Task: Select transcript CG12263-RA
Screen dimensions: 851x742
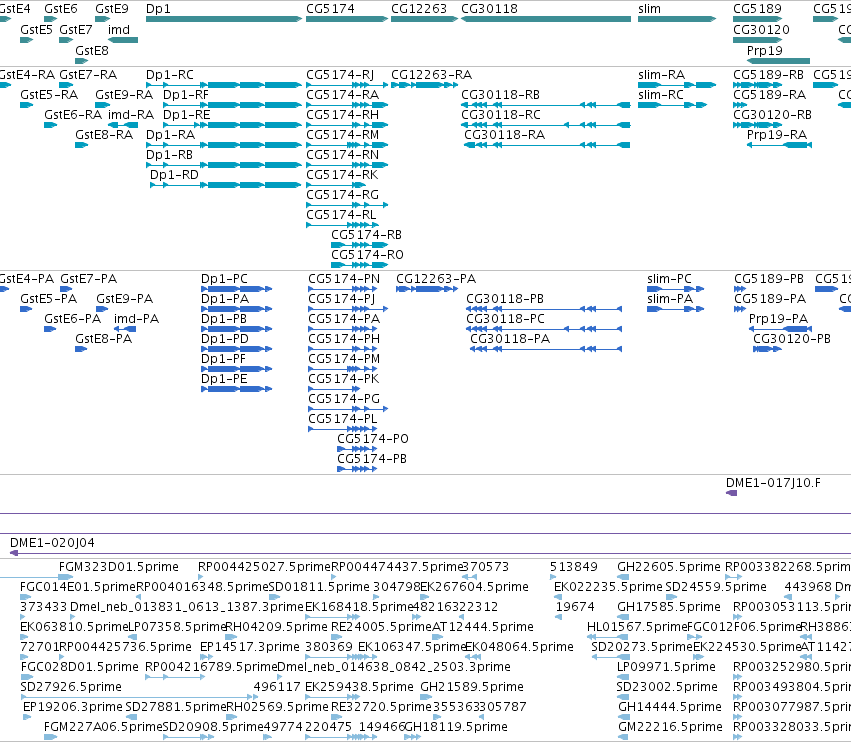Action: (431, 74)
